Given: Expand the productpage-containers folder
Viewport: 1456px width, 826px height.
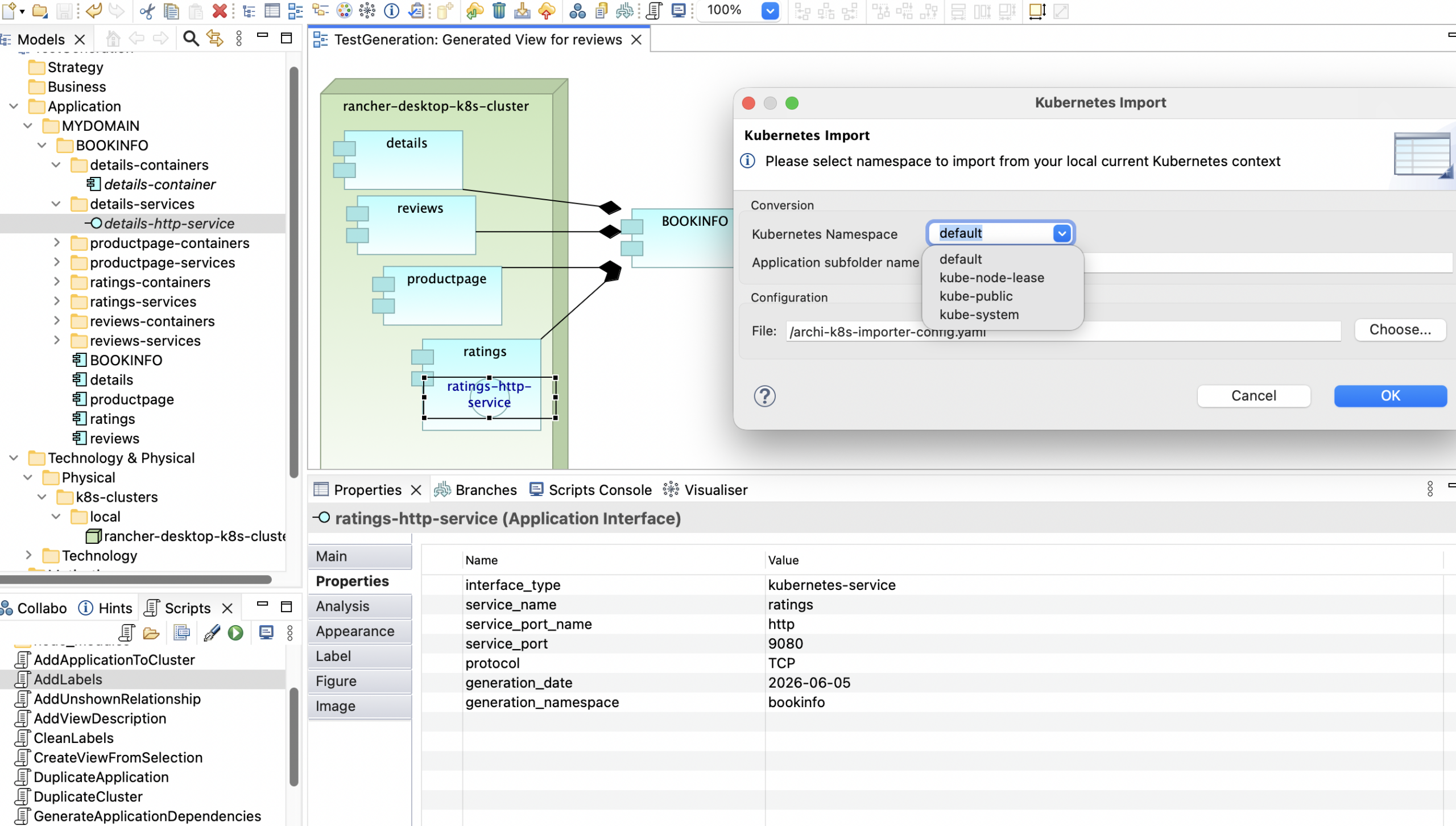Looking at the screenshot, I should pyautogui.click(x=56, y=243).
